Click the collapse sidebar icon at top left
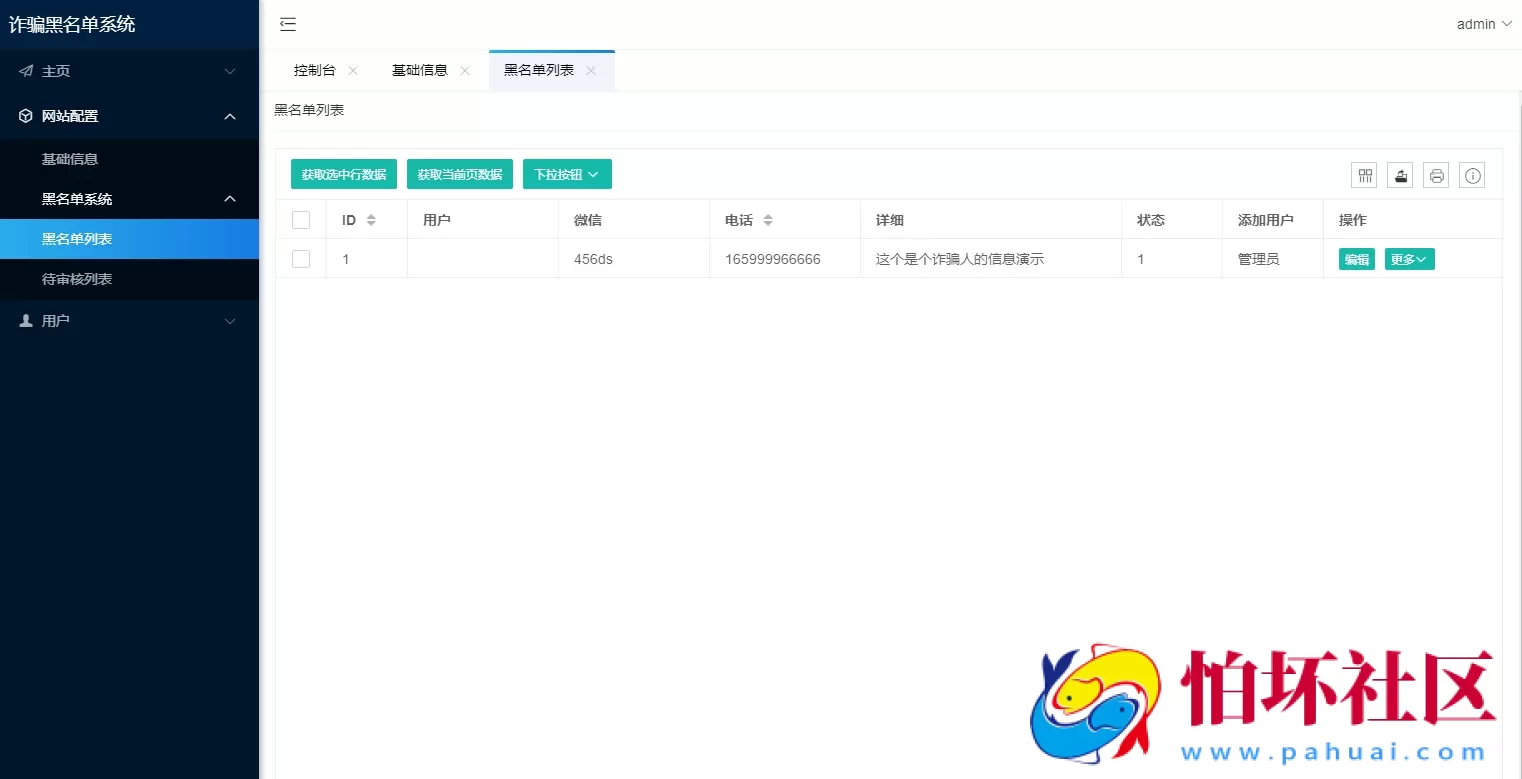 [288, 24]
